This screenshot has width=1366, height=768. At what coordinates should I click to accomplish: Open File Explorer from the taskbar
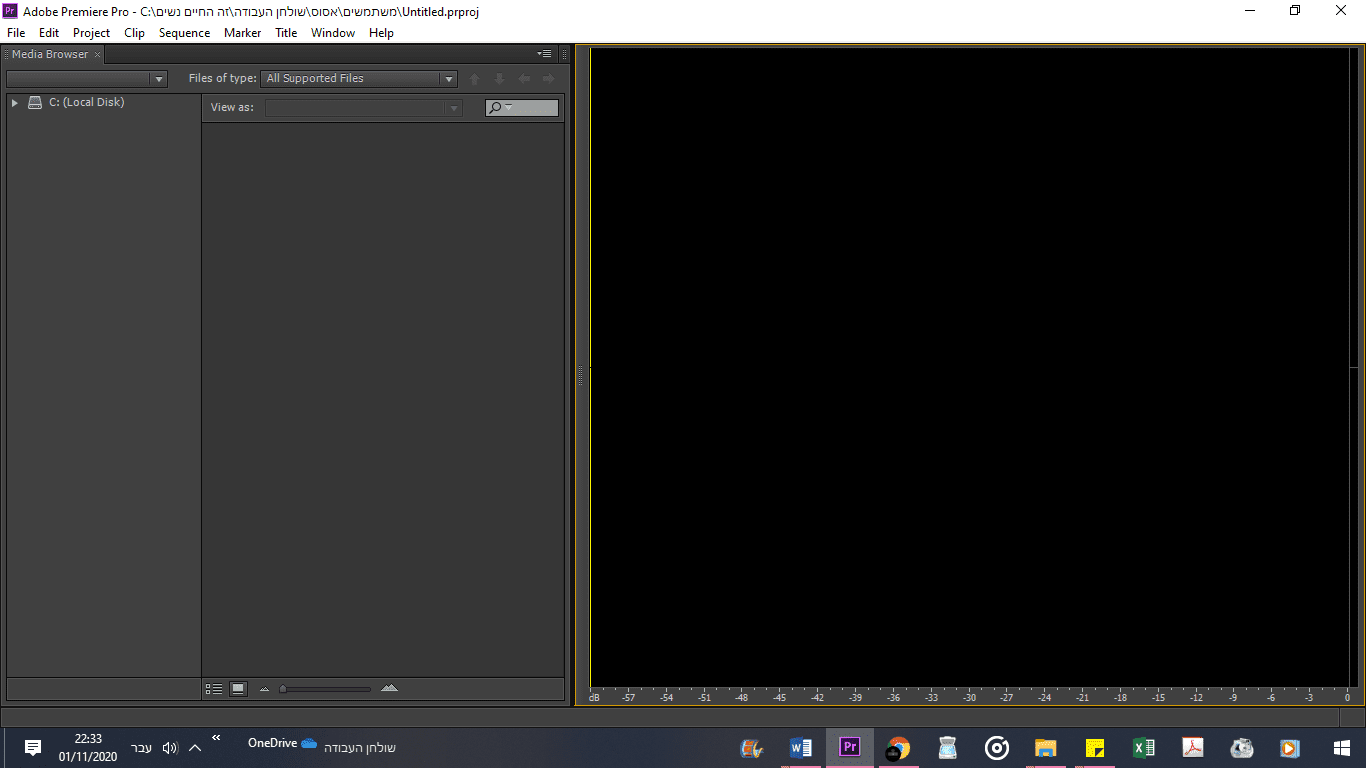point(1045,748)
